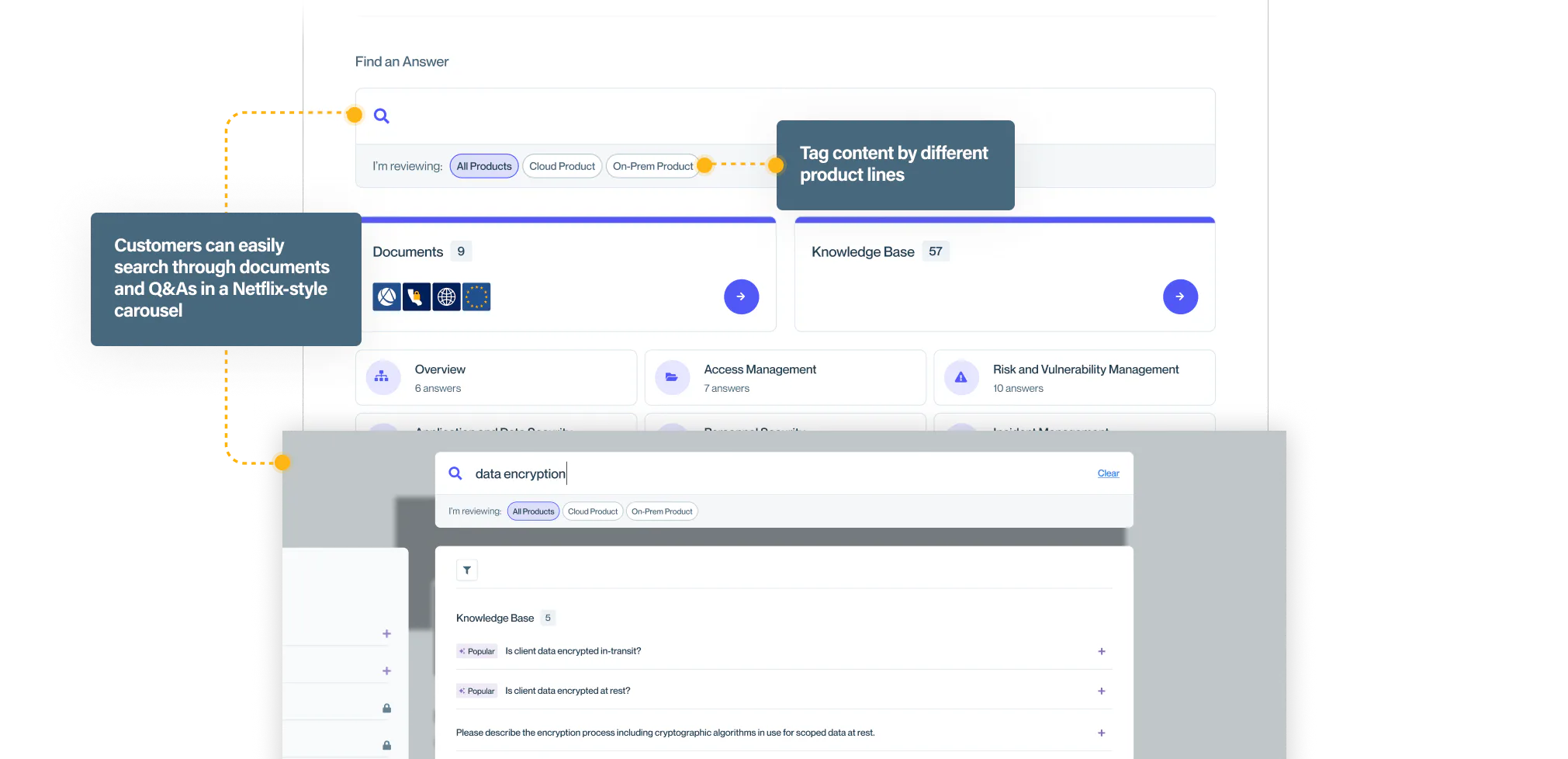This screenshot has width=1568, height=759.
Task: Click the Access Management folder icon
Action: [x=672, y=377]
